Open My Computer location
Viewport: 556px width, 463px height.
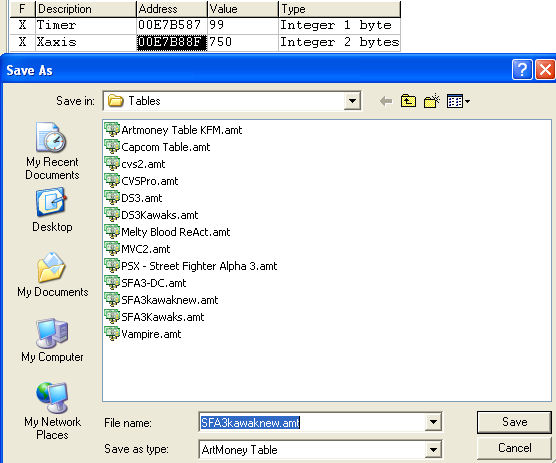[52, 340]
